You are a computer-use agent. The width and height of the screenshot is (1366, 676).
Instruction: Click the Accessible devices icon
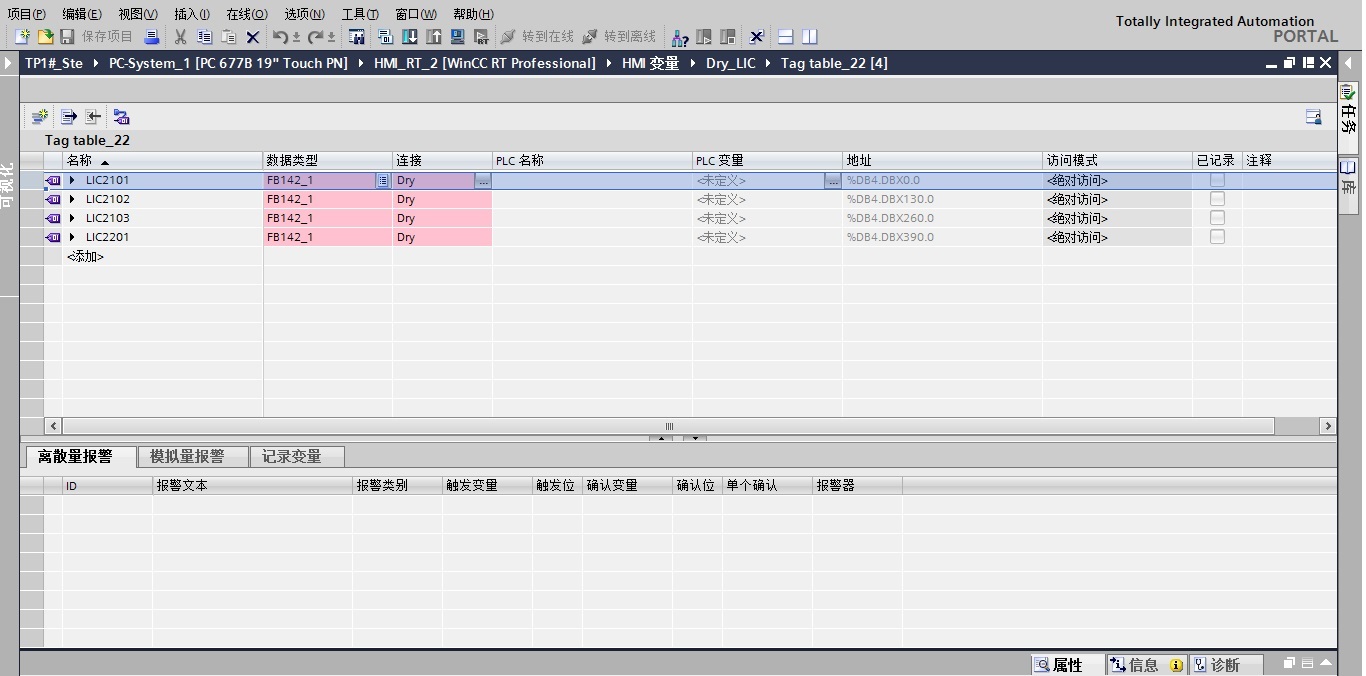click(680, 37)
